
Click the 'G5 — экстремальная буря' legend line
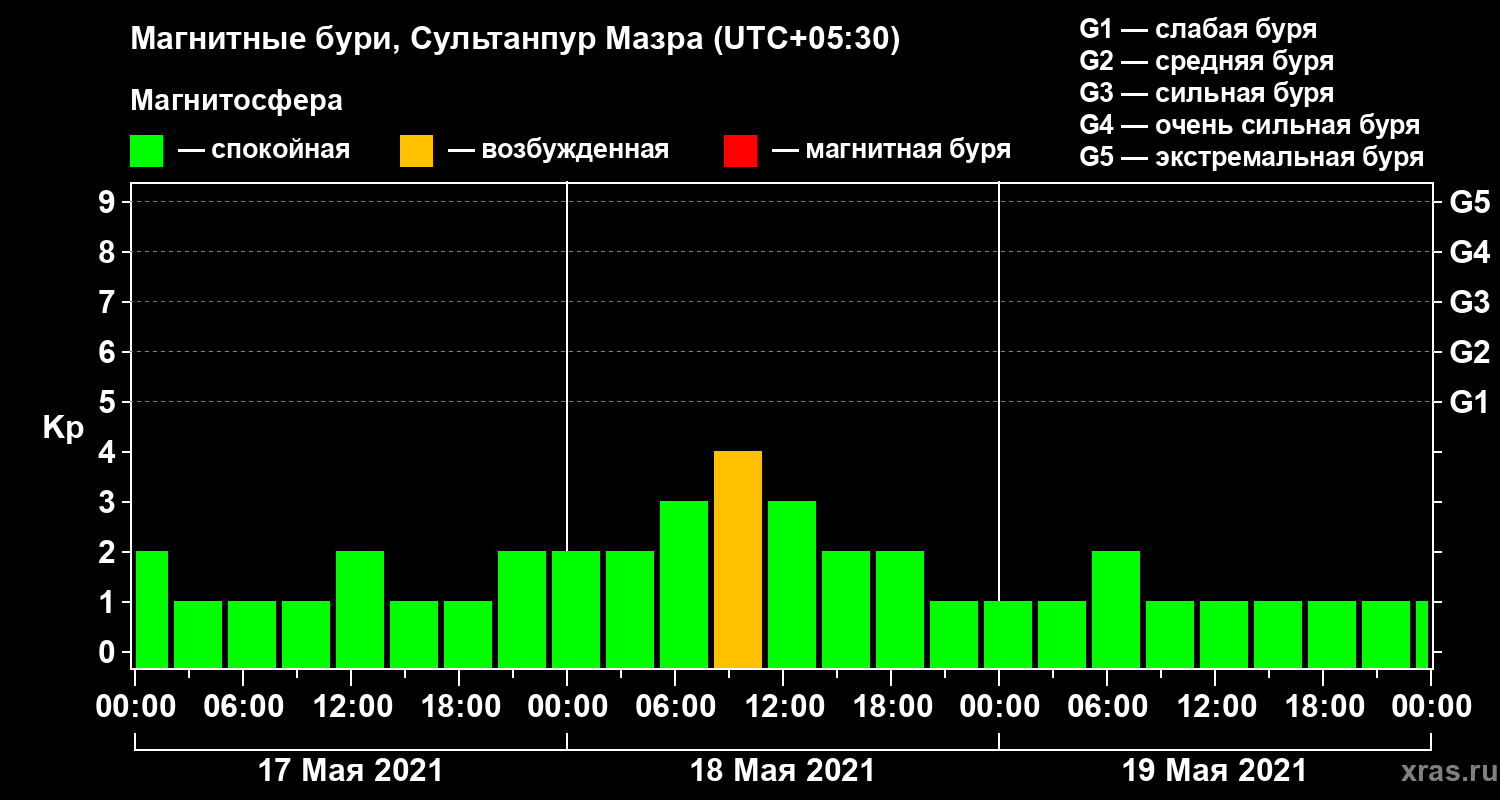pos(1251,158)
